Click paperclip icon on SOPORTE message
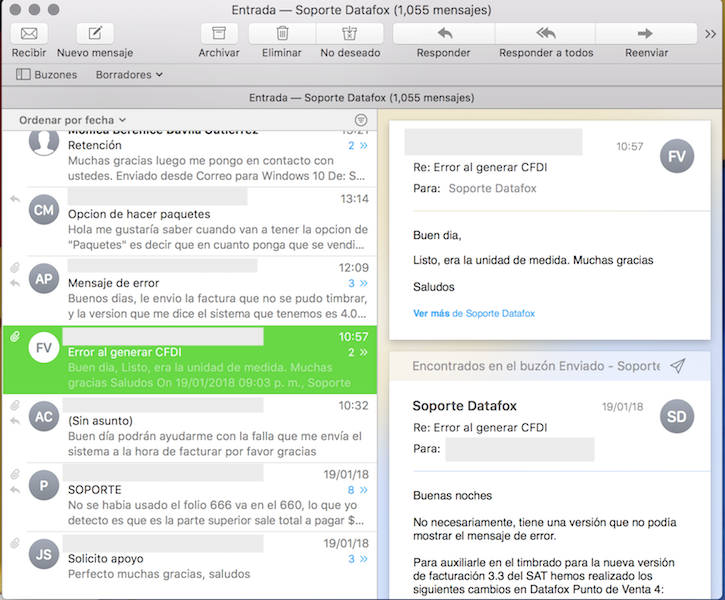 click(15, 474)
